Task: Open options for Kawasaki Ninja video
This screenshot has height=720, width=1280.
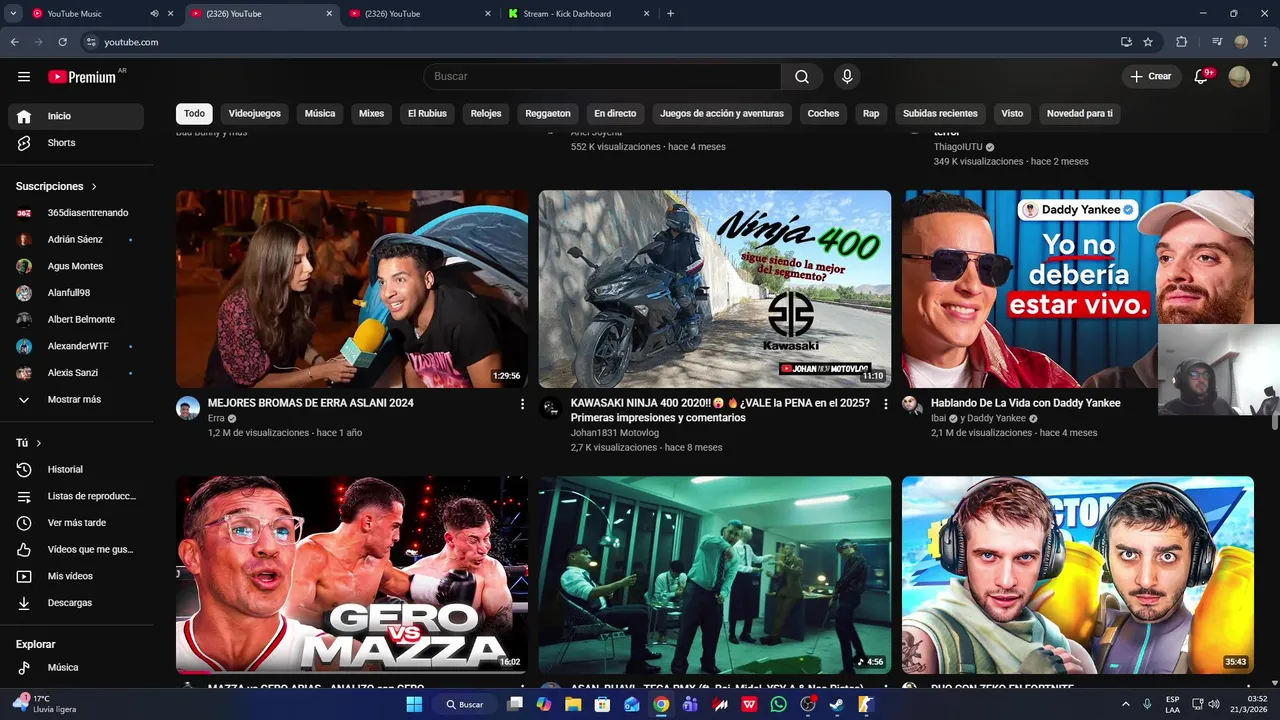Action: point(885,404)
